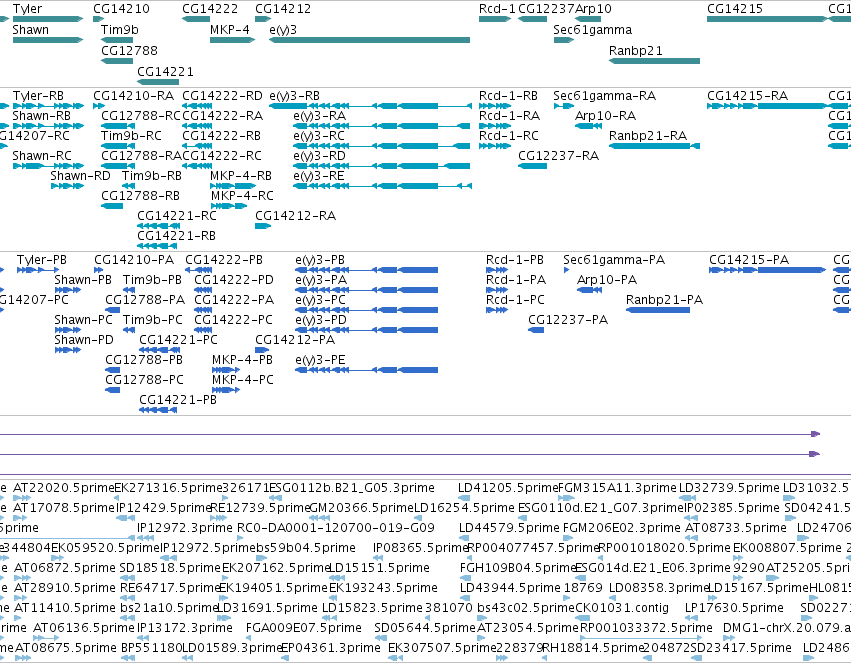Click the CG14215-RA transcript label
The image size is (851, 663).
tap(747, 96)
